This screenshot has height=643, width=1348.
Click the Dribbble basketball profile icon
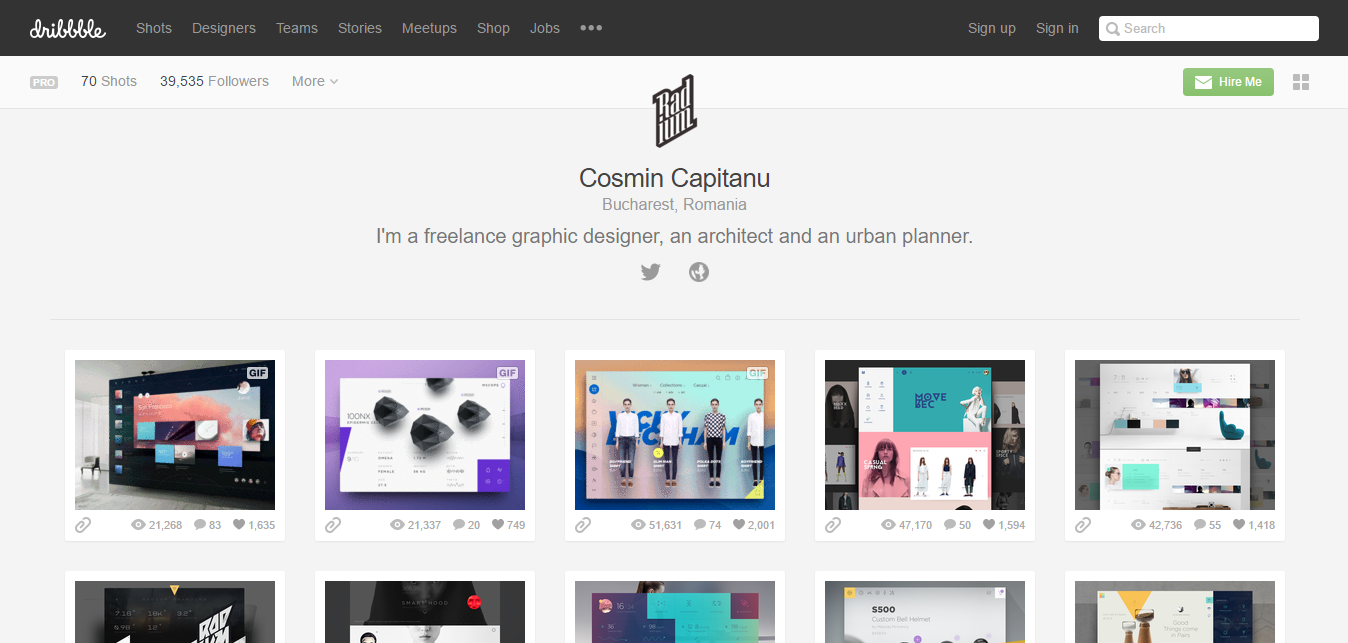[x=699, y=271]
